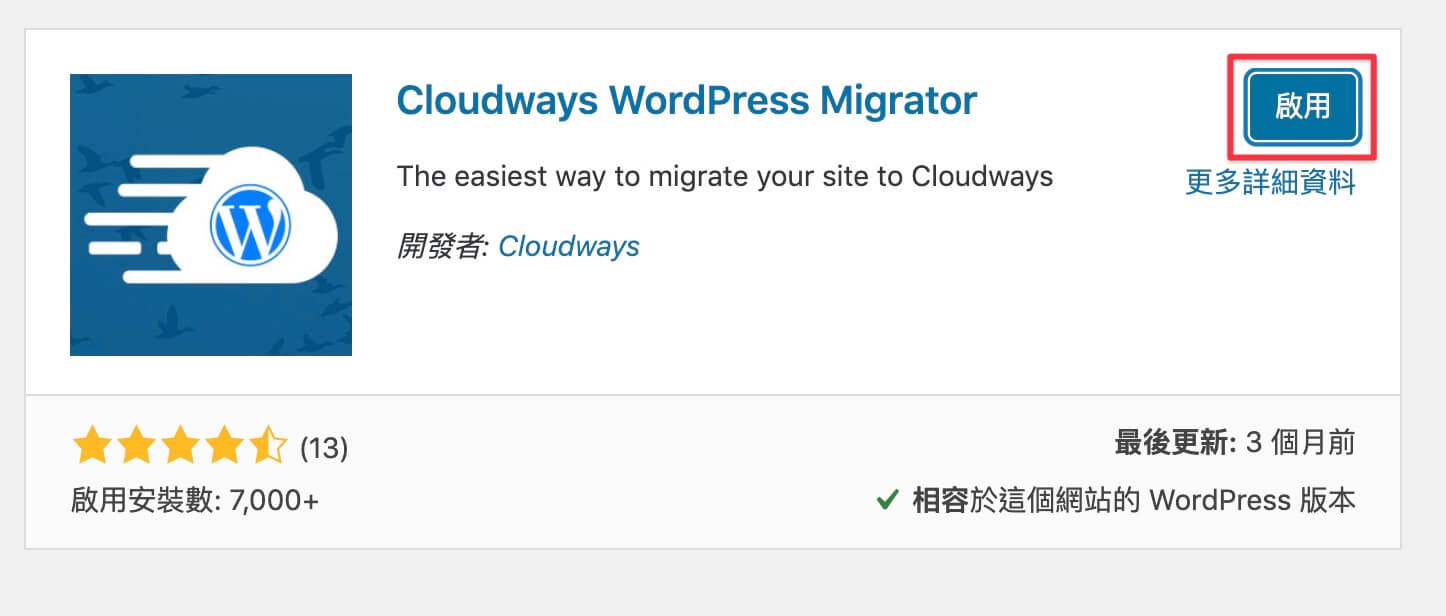
Task: Select the first rating star
Action: click(92, 447)
